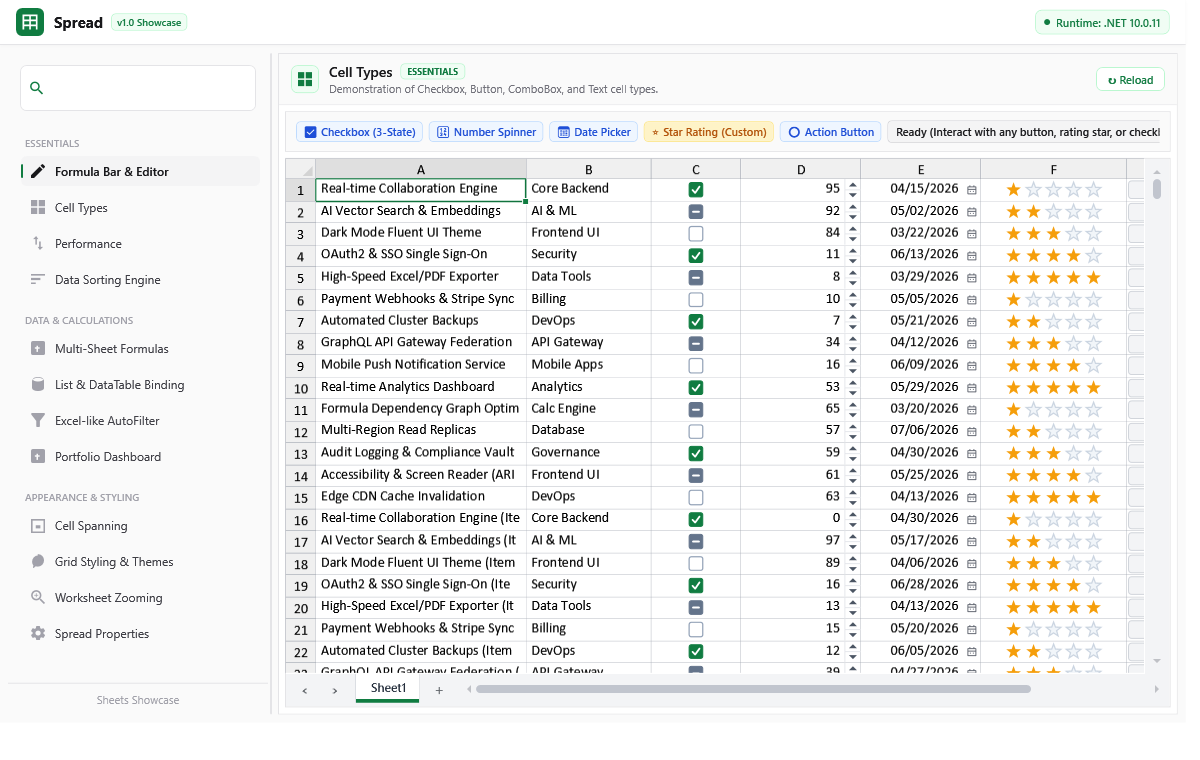Check the Dark Mode Fluent UI Theme row 3 box
The height and width of the screenshot is (760, 1200).
[696, 233]
